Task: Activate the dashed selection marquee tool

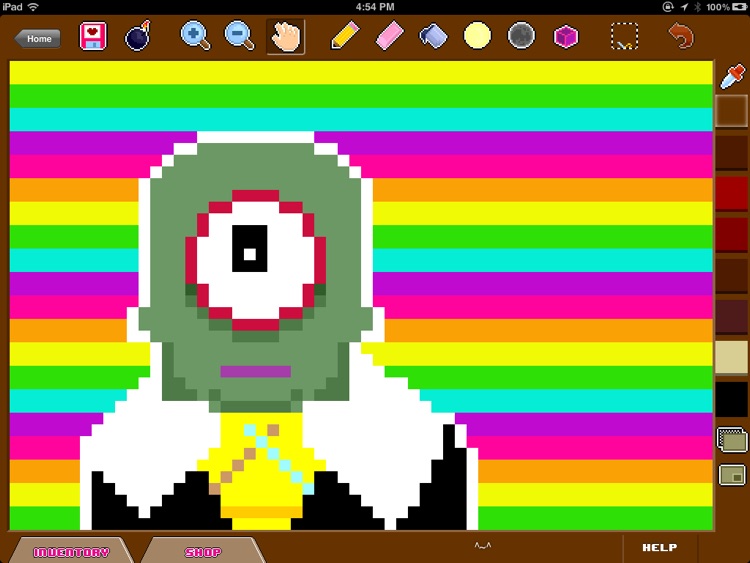Action: coord(624,36)
